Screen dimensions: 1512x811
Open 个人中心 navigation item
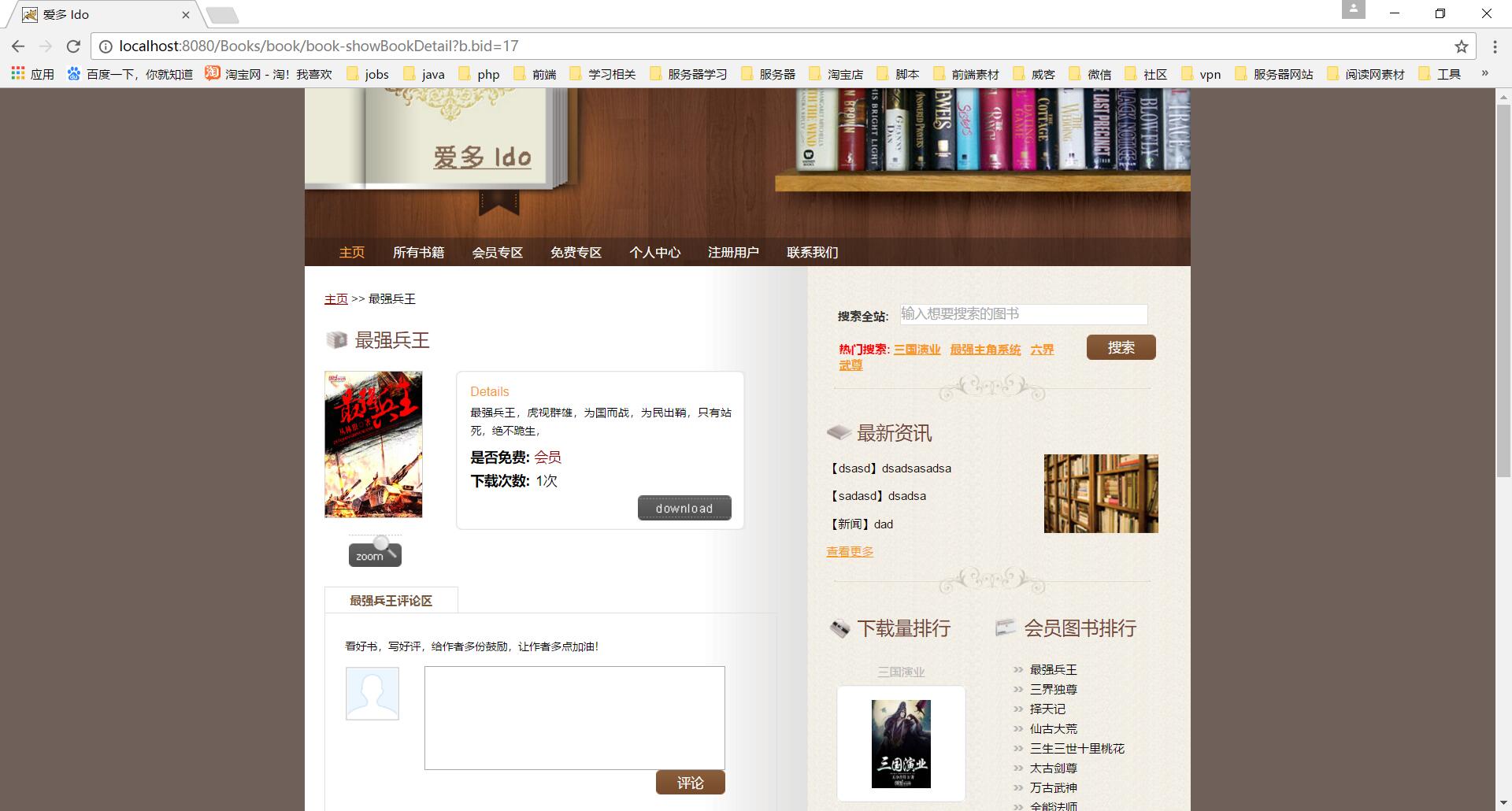click(654, 252)
